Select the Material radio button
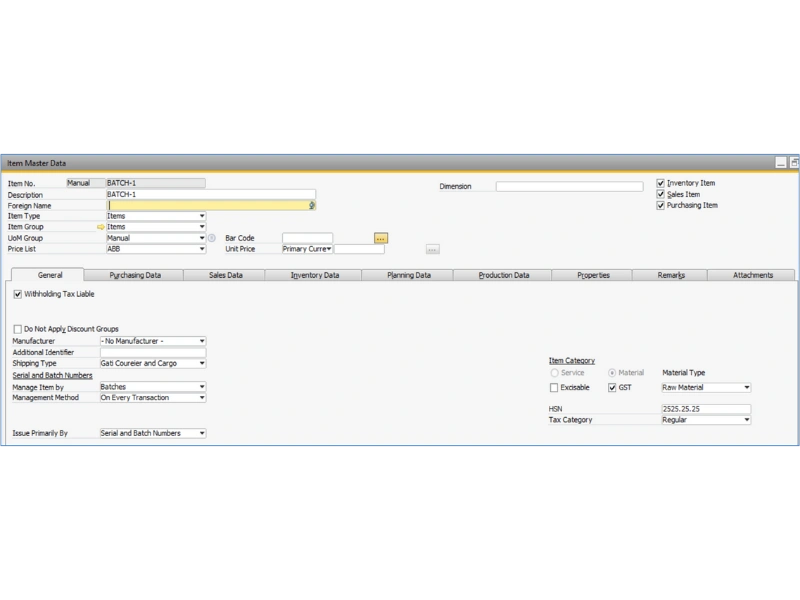The width and height of the screenshot is (800, 600). 612,373
